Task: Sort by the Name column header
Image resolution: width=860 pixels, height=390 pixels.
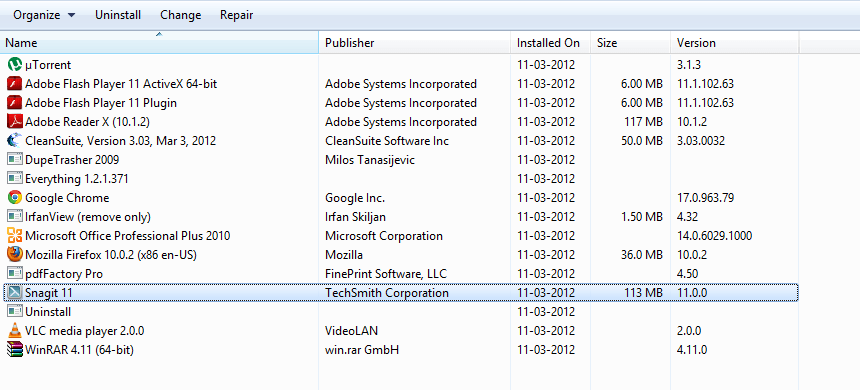Action: pos(159,43)
